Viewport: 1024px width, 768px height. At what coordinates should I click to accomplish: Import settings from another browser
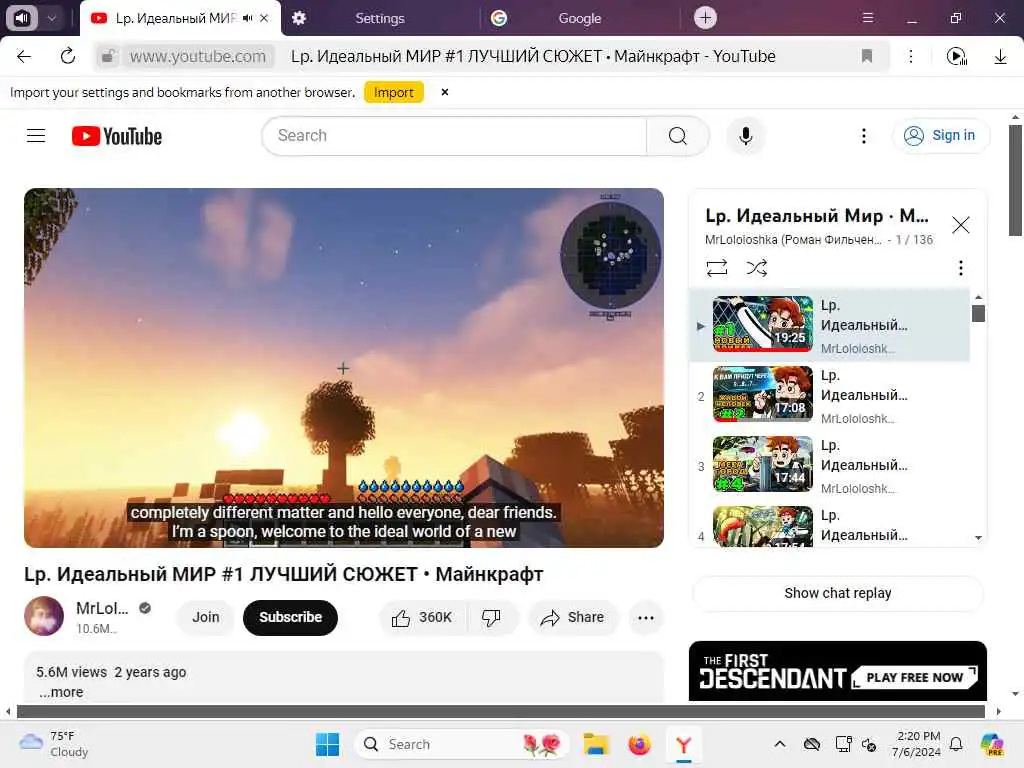coord(394,92)
